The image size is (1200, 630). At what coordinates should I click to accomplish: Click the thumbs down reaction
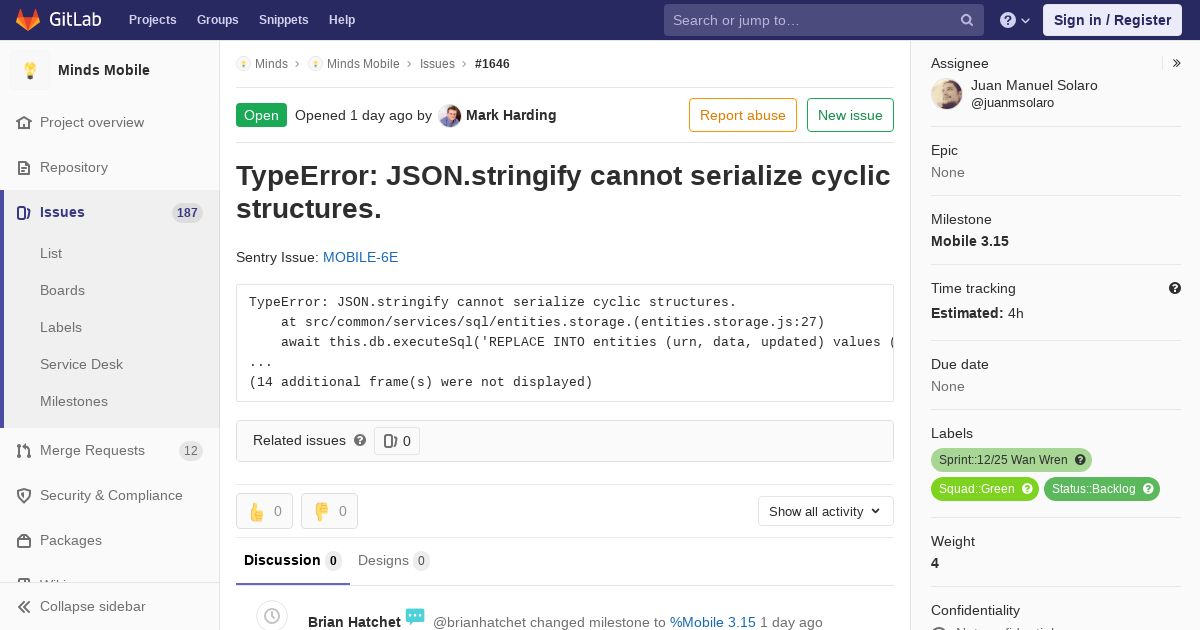(x=329, y=511)
